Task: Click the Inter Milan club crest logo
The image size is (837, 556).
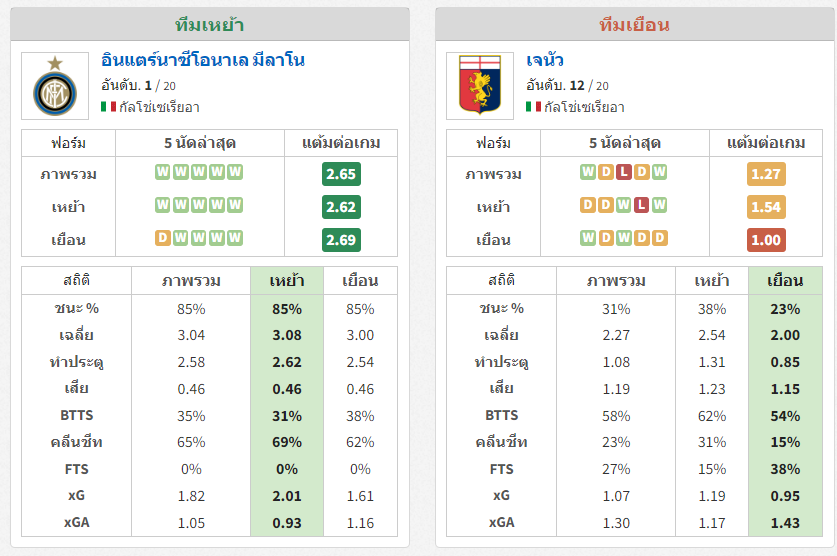Action: (x=55, y=86)
